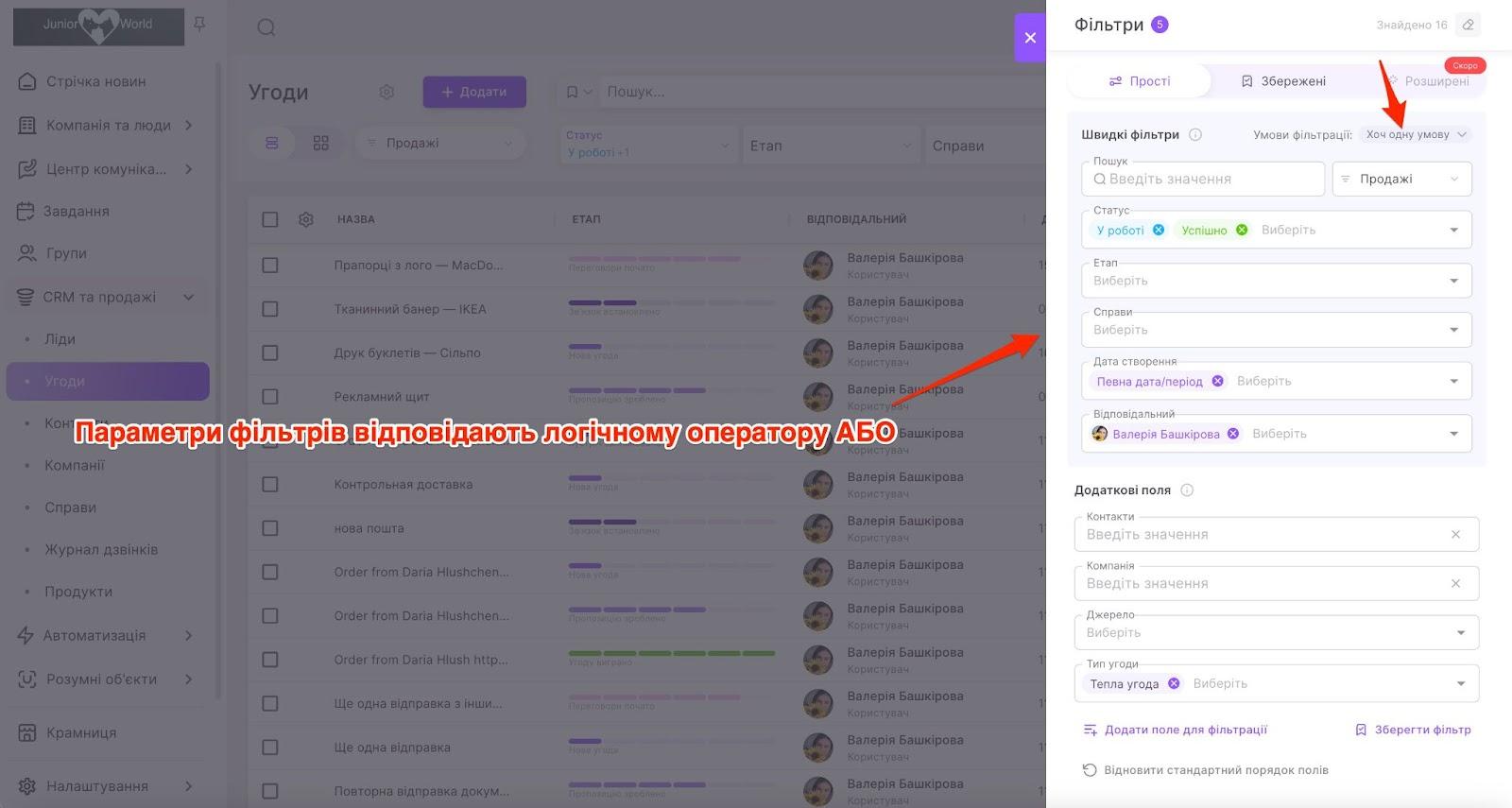
Task: Select Продукти in the sidebar
Action: tap(78, 592)
